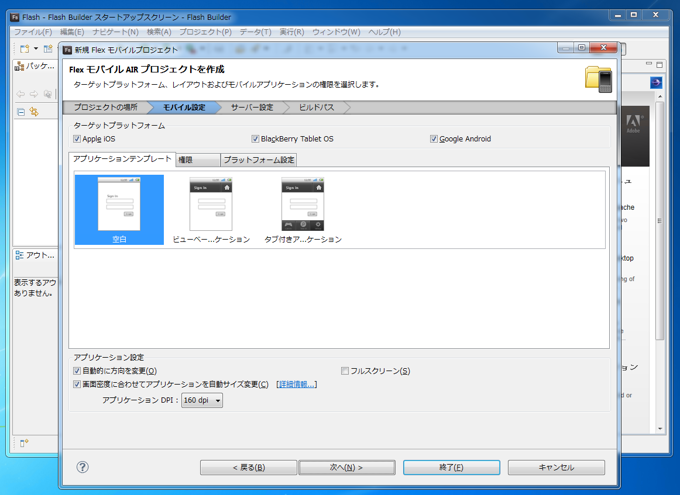
Task: Toggle the BlackBerry Tablet OS checkbox
Action: tap(255, 139)
